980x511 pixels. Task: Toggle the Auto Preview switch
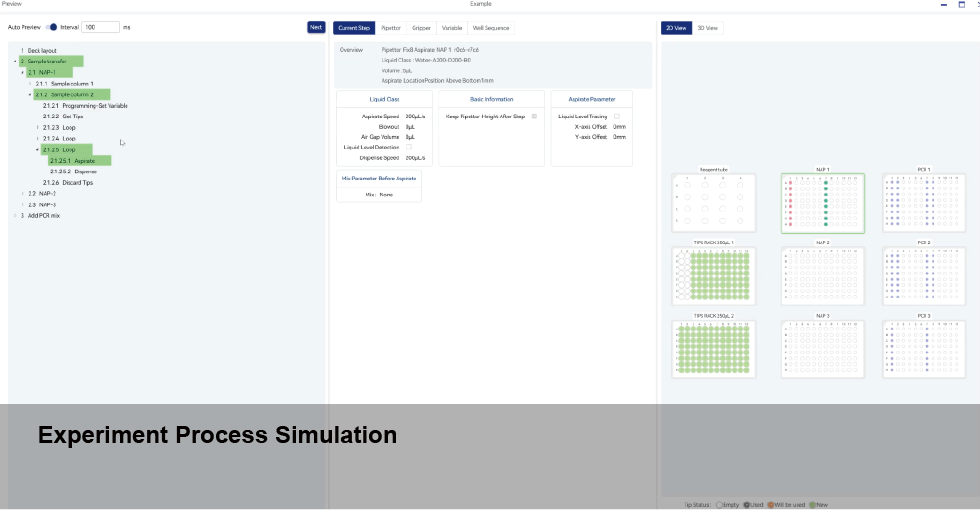pos(52,27)
